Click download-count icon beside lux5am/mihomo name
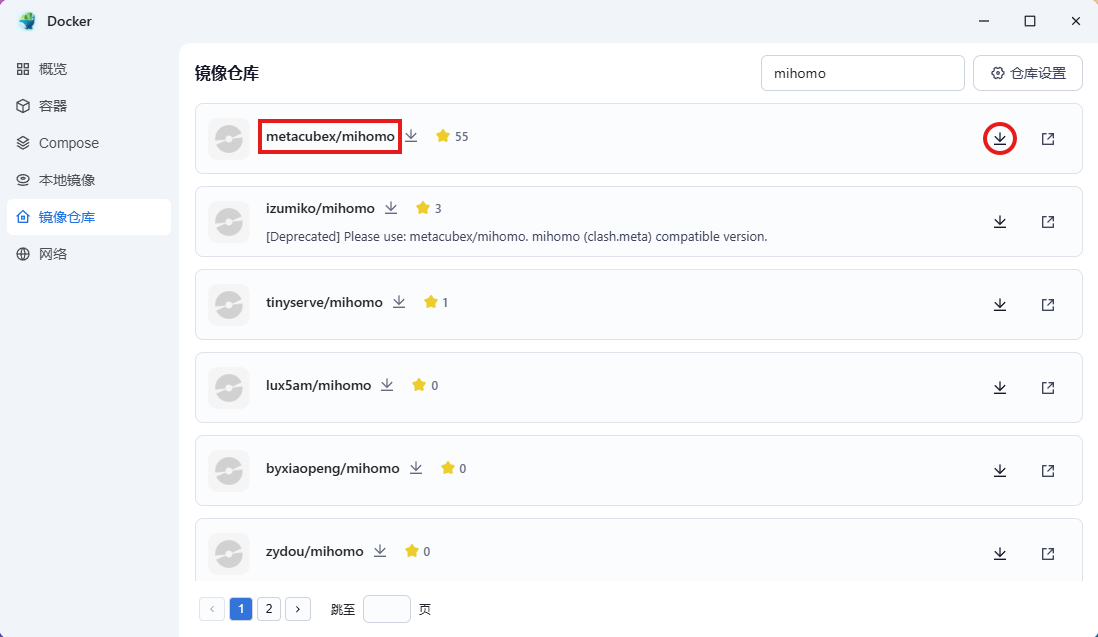 pyautogui.click(x=387, y=385)
